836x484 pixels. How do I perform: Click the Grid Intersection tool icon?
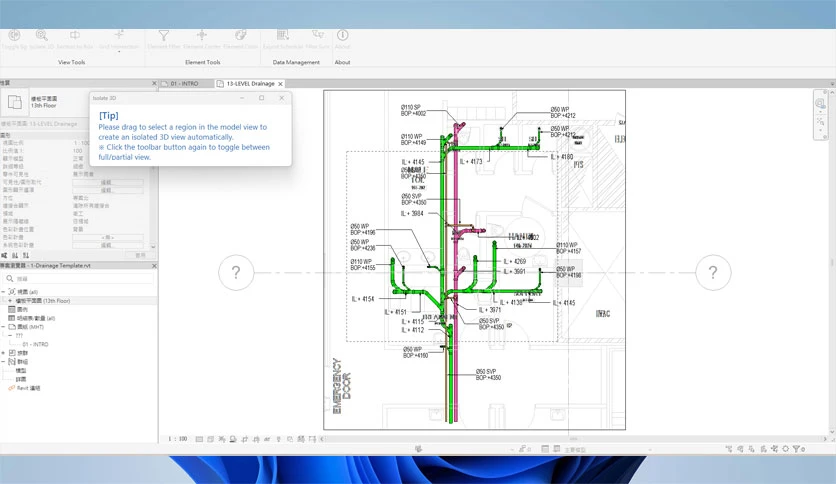coord(119,35)
